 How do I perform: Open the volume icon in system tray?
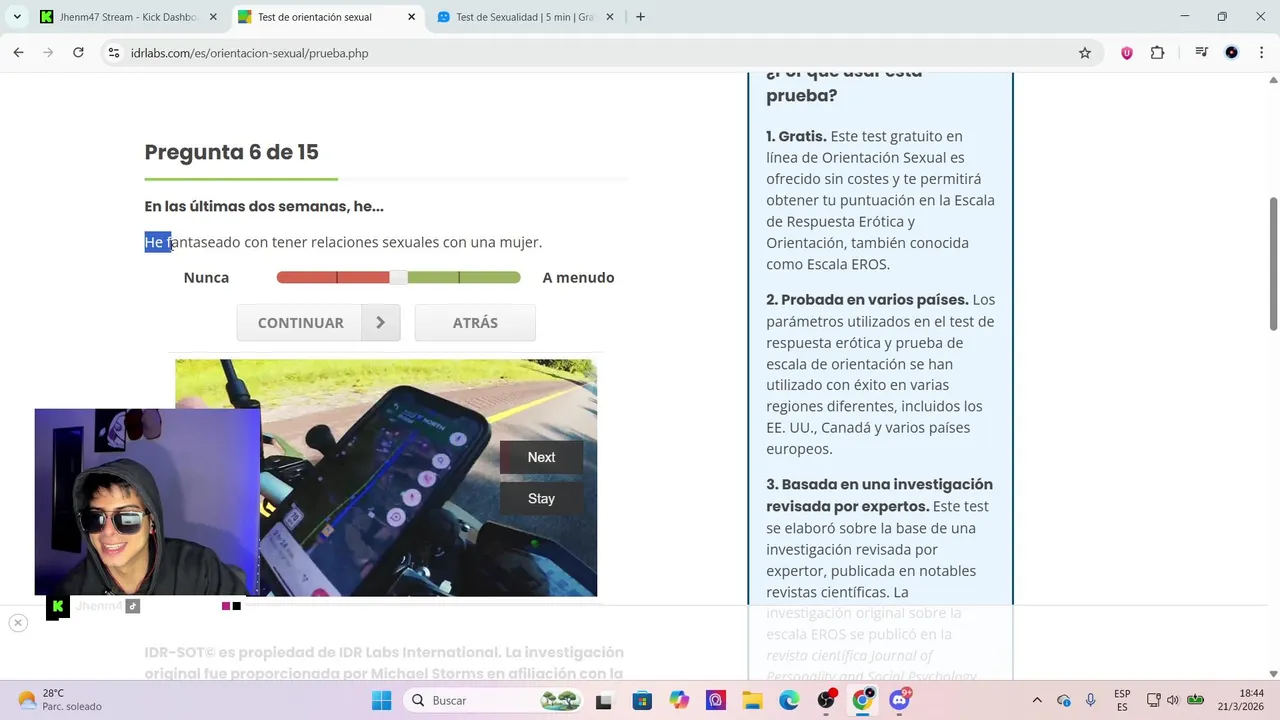(1173, 700)
